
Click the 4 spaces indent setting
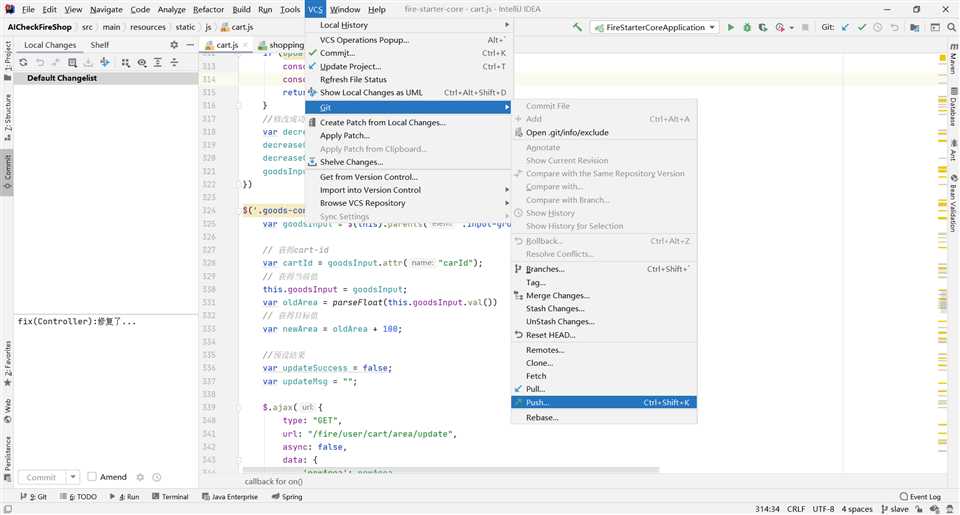(857, 509)
